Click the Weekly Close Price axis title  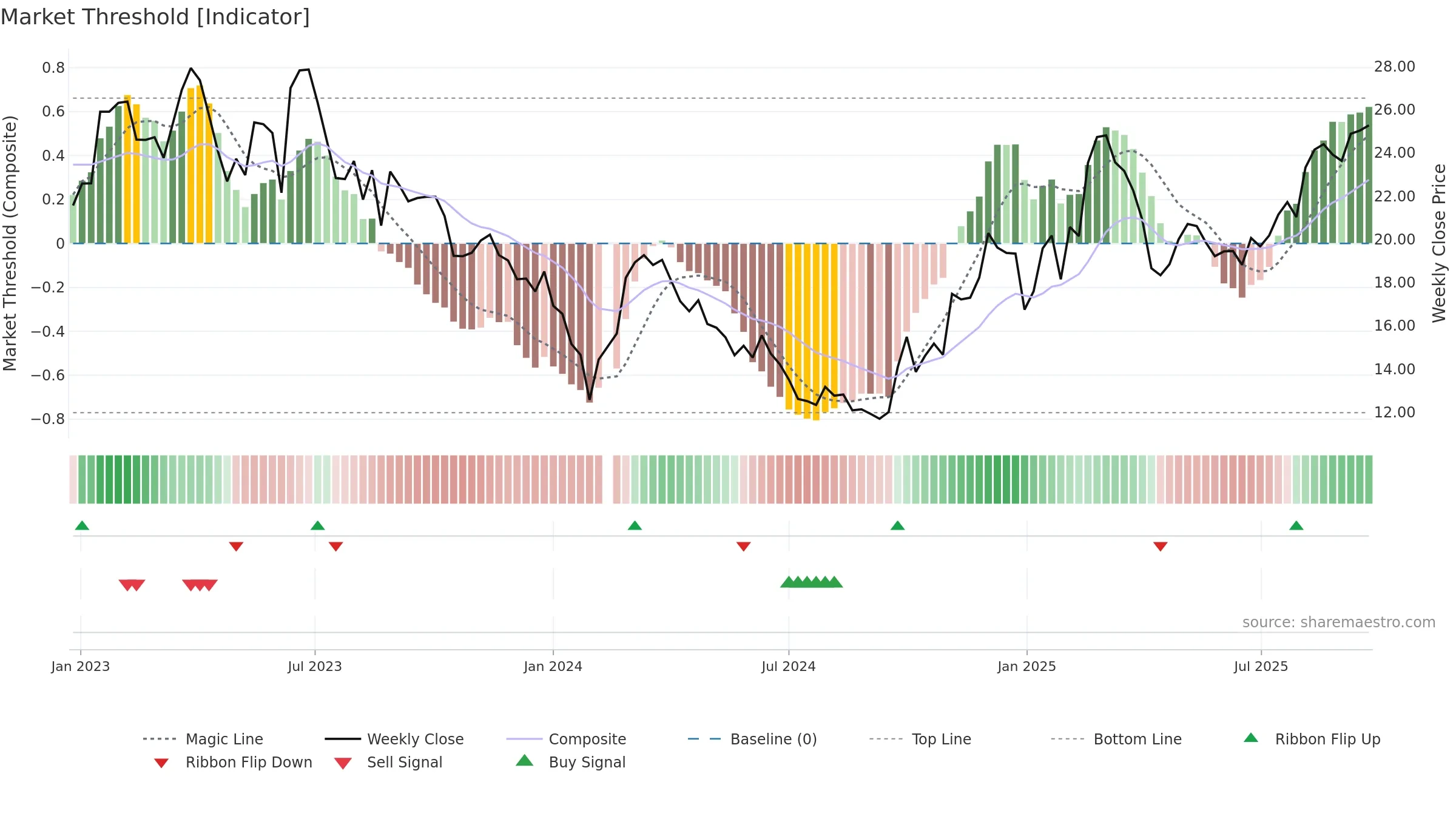tap(1439, 243)
